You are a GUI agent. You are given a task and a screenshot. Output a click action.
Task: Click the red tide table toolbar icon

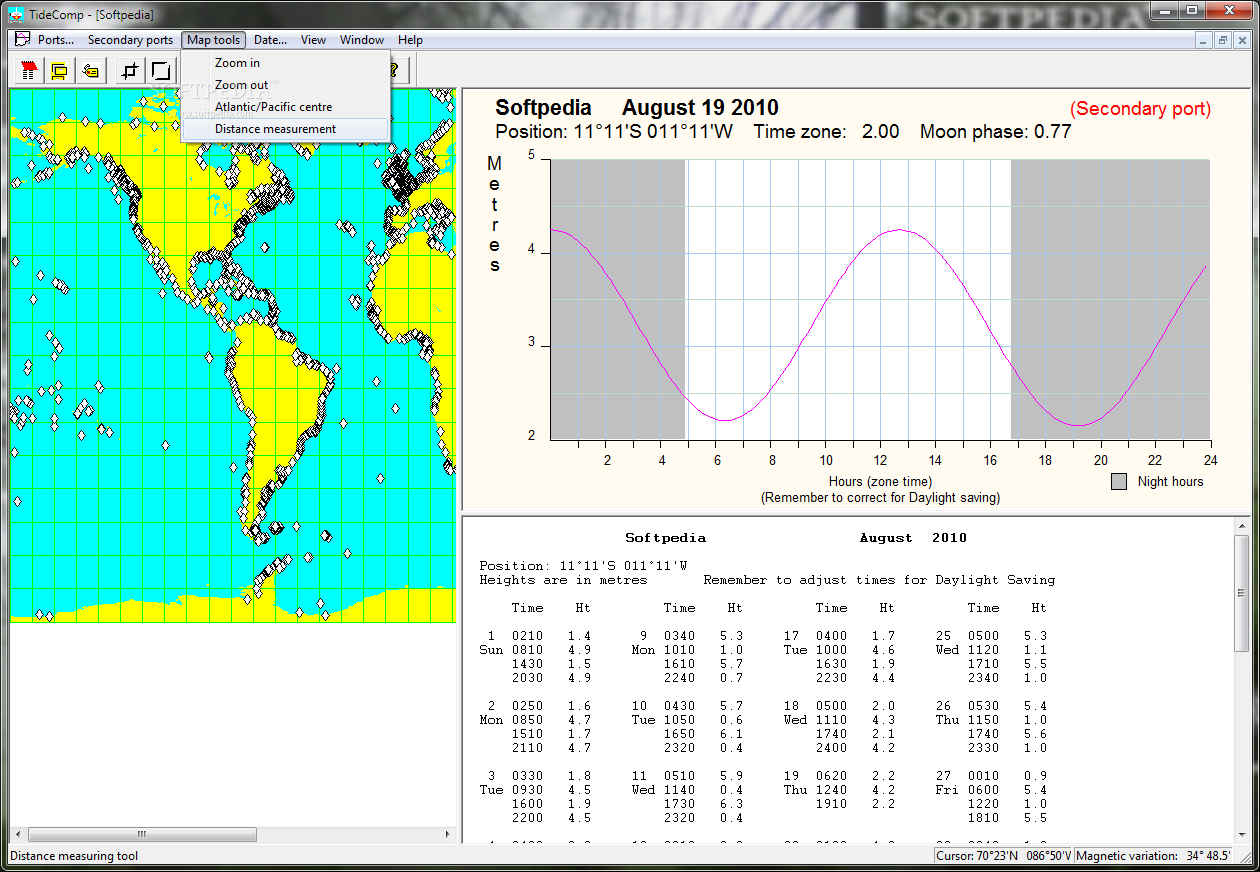coord(29,70)
